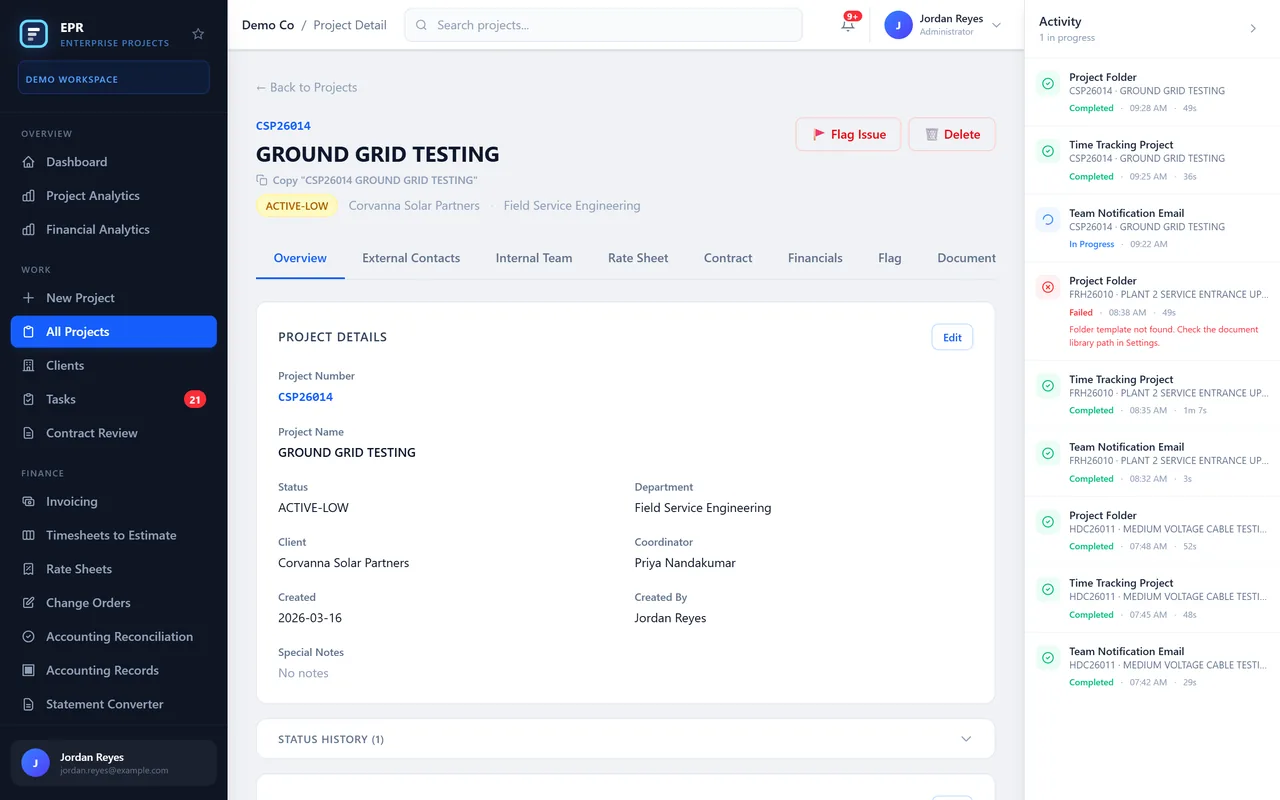Focus the Search projects field
This screenshot has width=1280, height=800.
pyautogui.click(x=603, y=25)
